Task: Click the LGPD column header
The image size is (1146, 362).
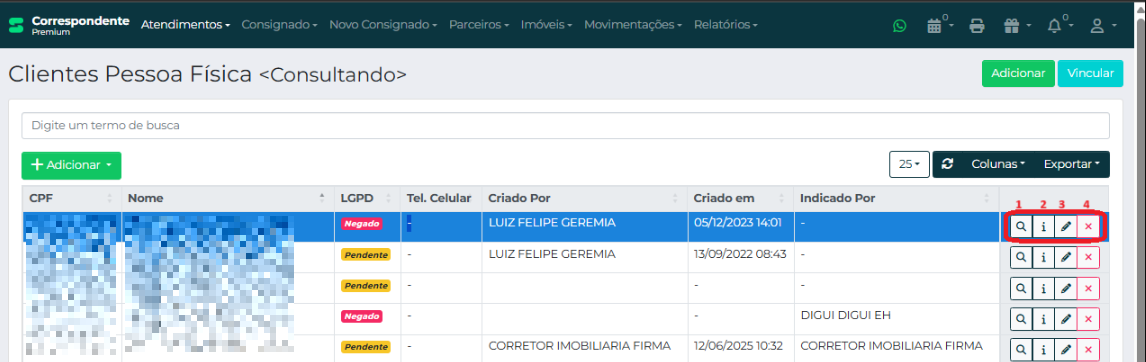Action: pos(367,198)
